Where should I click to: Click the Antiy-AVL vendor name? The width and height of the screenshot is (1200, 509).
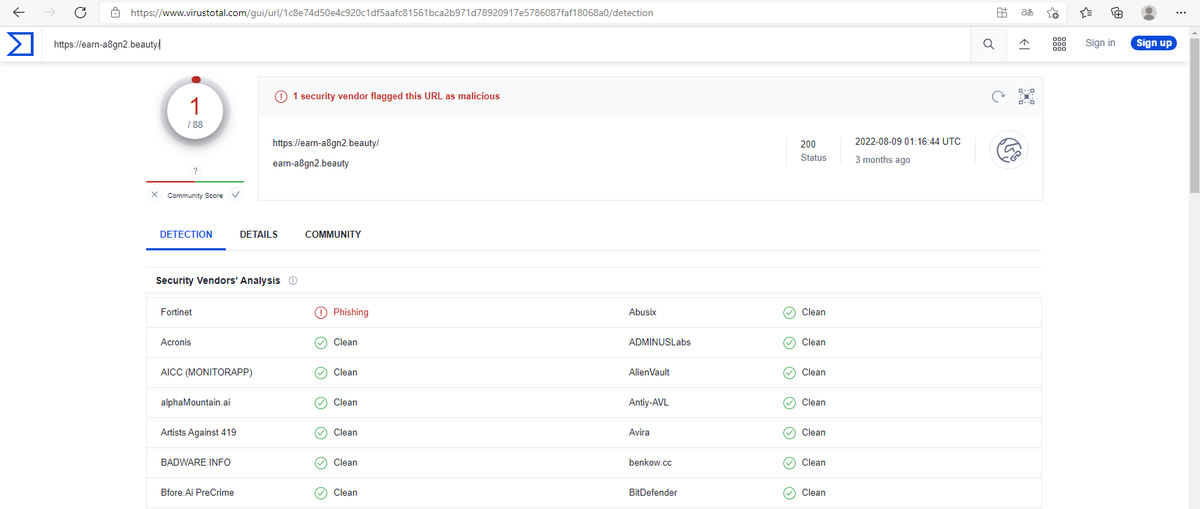(x=649, y=402)
